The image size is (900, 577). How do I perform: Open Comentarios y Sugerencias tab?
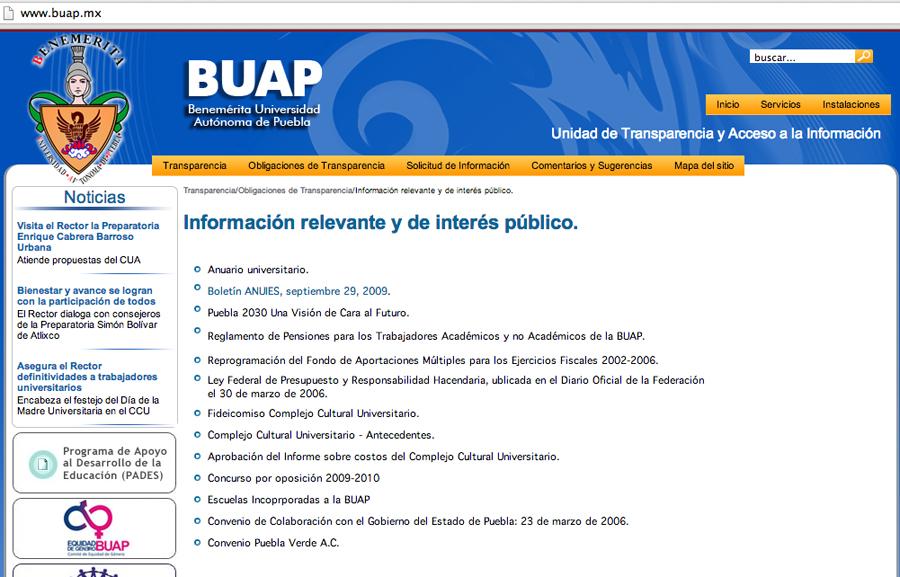[592, 165]
